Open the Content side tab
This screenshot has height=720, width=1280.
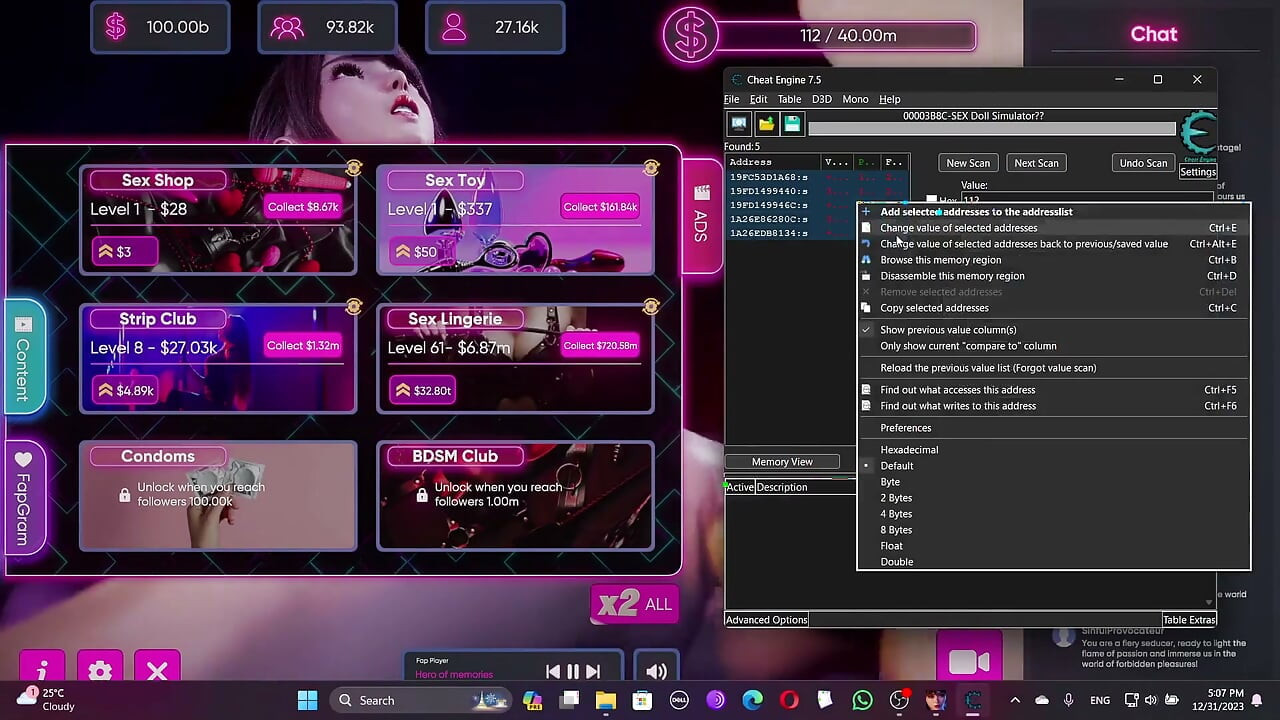(24, 356)
